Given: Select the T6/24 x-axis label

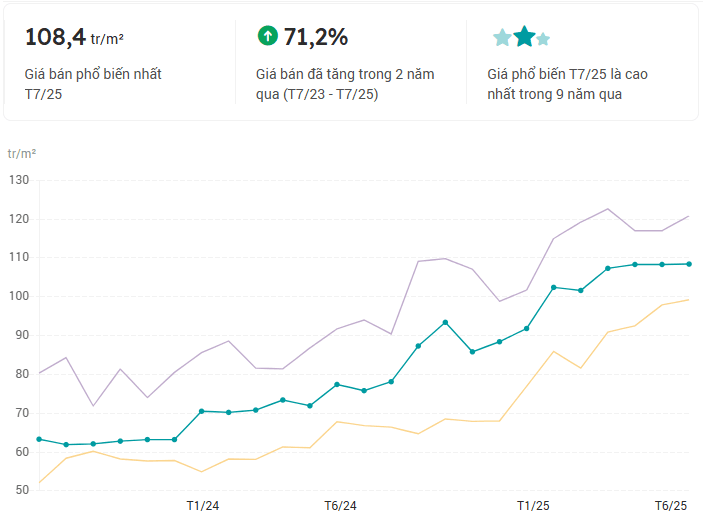Looking at the screenshot, I should pos(340,505).
